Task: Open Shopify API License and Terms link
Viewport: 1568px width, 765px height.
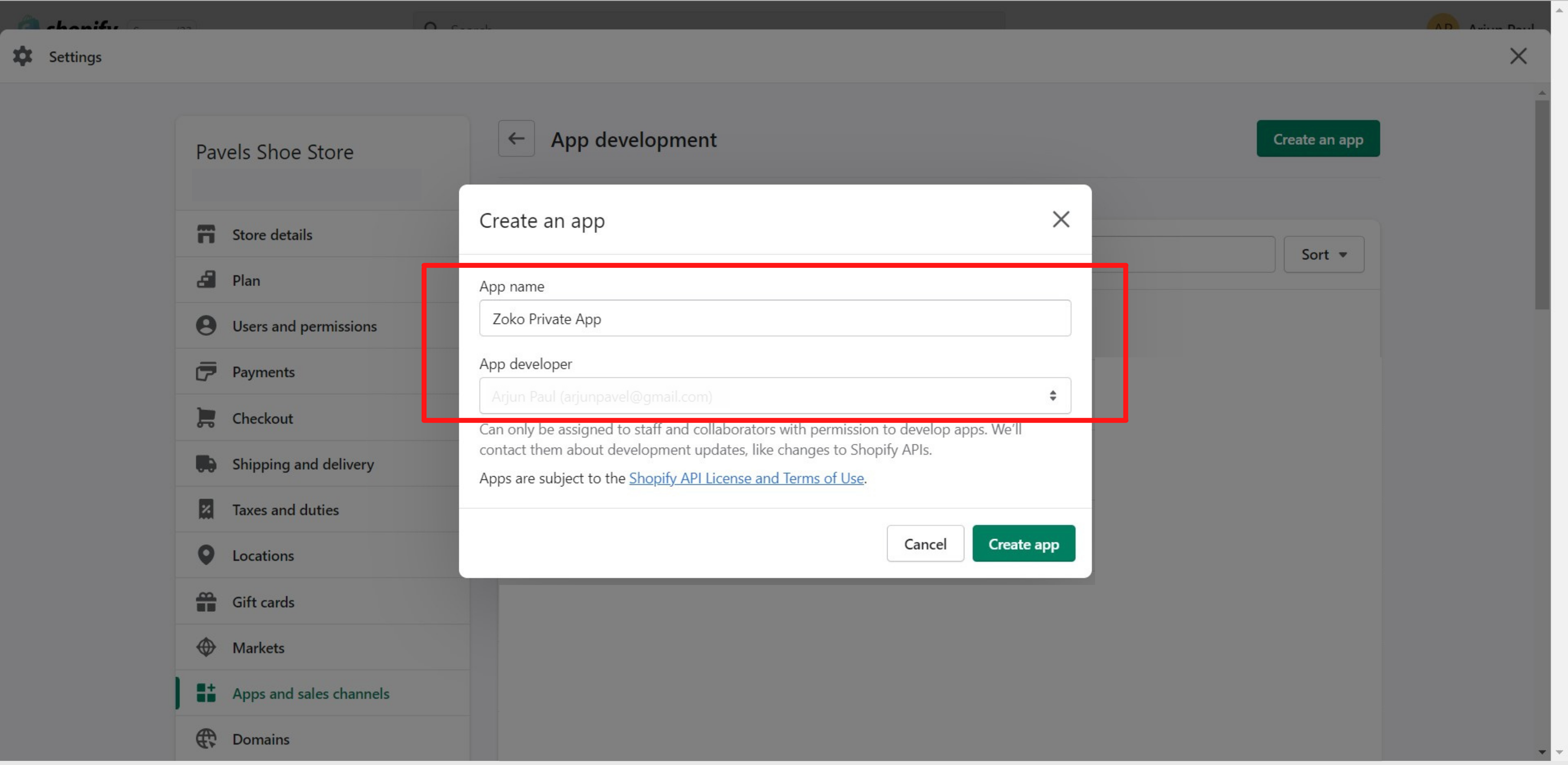Action: click(x=746, y=478)
